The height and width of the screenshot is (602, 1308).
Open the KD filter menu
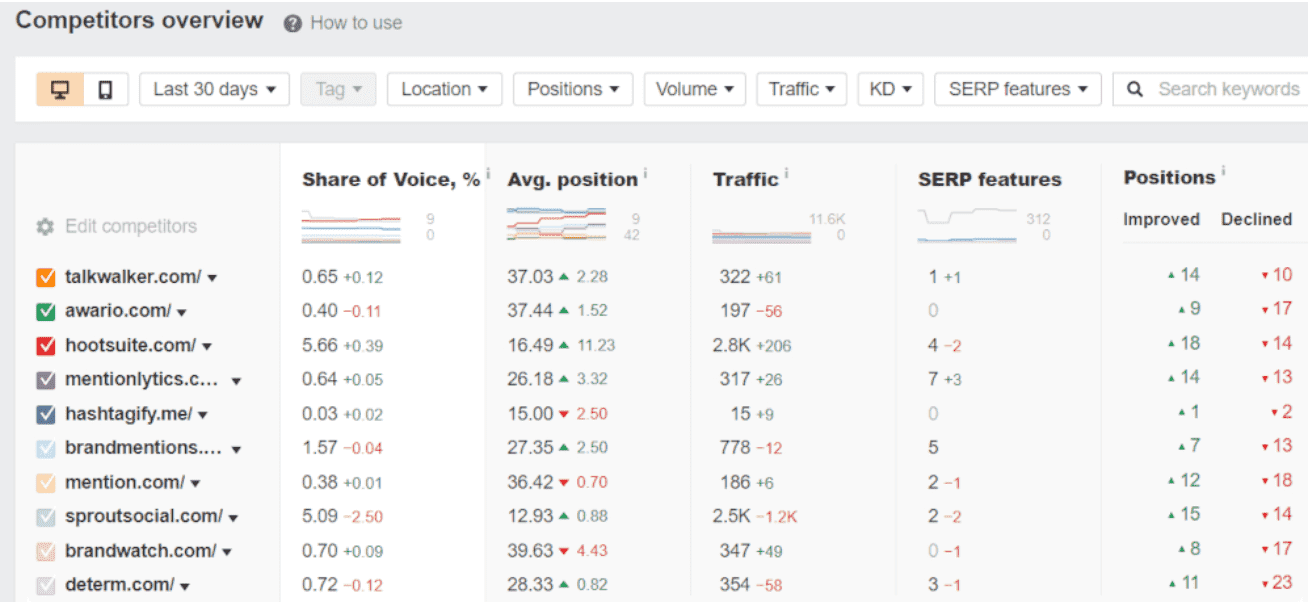pos(890,89)
